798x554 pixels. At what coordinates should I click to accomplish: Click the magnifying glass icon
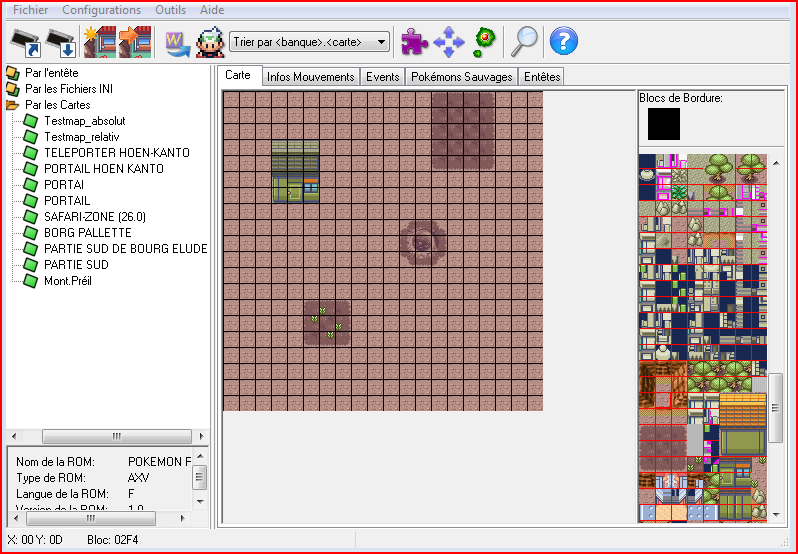(524, 41)
